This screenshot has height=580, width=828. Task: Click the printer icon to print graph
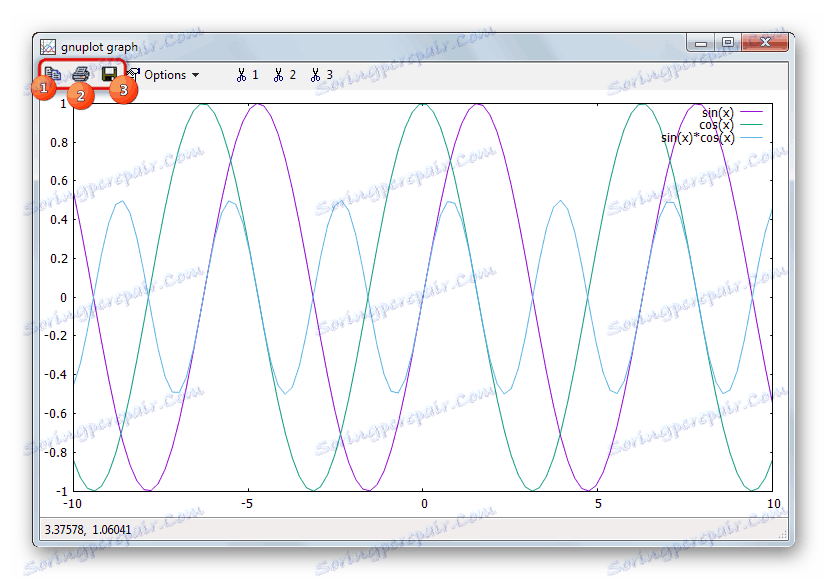pos(81,73)
